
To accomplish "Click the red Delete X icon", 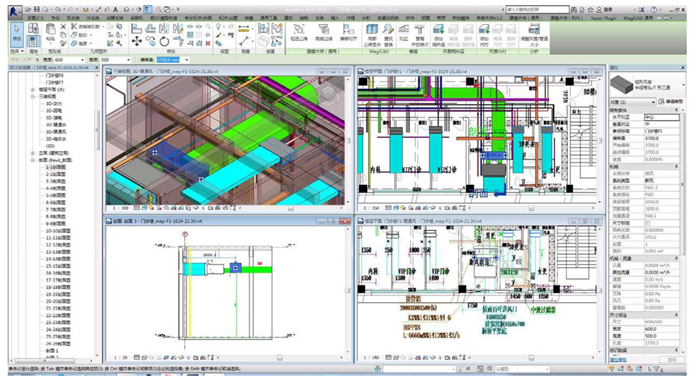I will point(208,43).
